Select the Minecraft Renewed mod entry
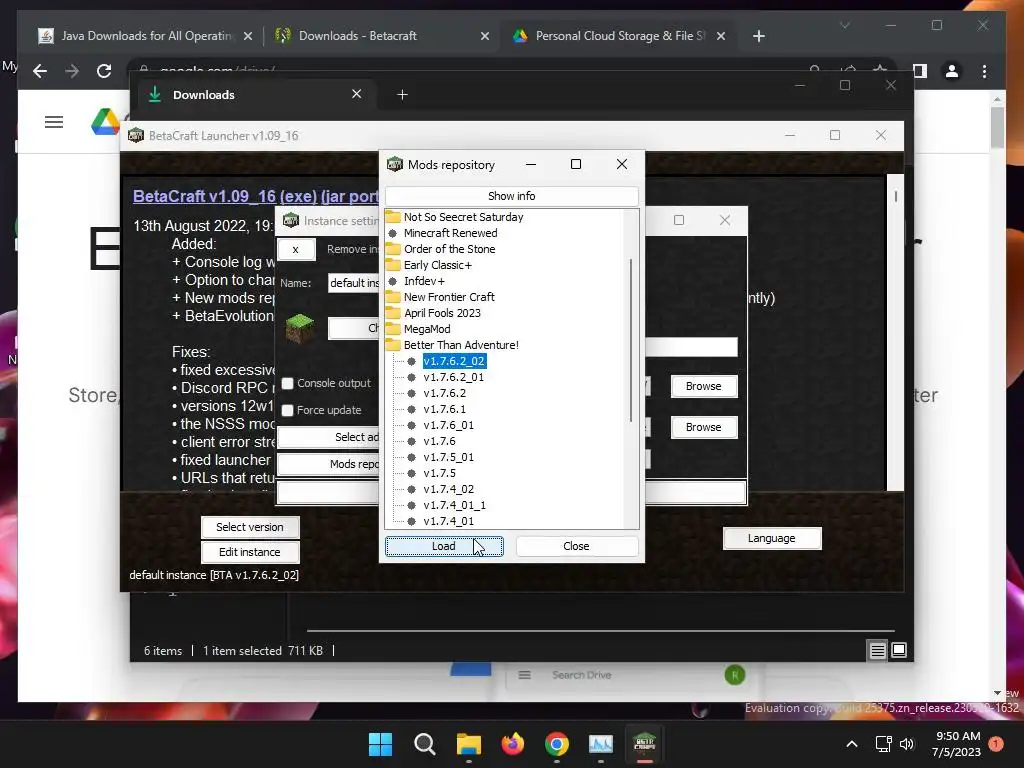 451,233
